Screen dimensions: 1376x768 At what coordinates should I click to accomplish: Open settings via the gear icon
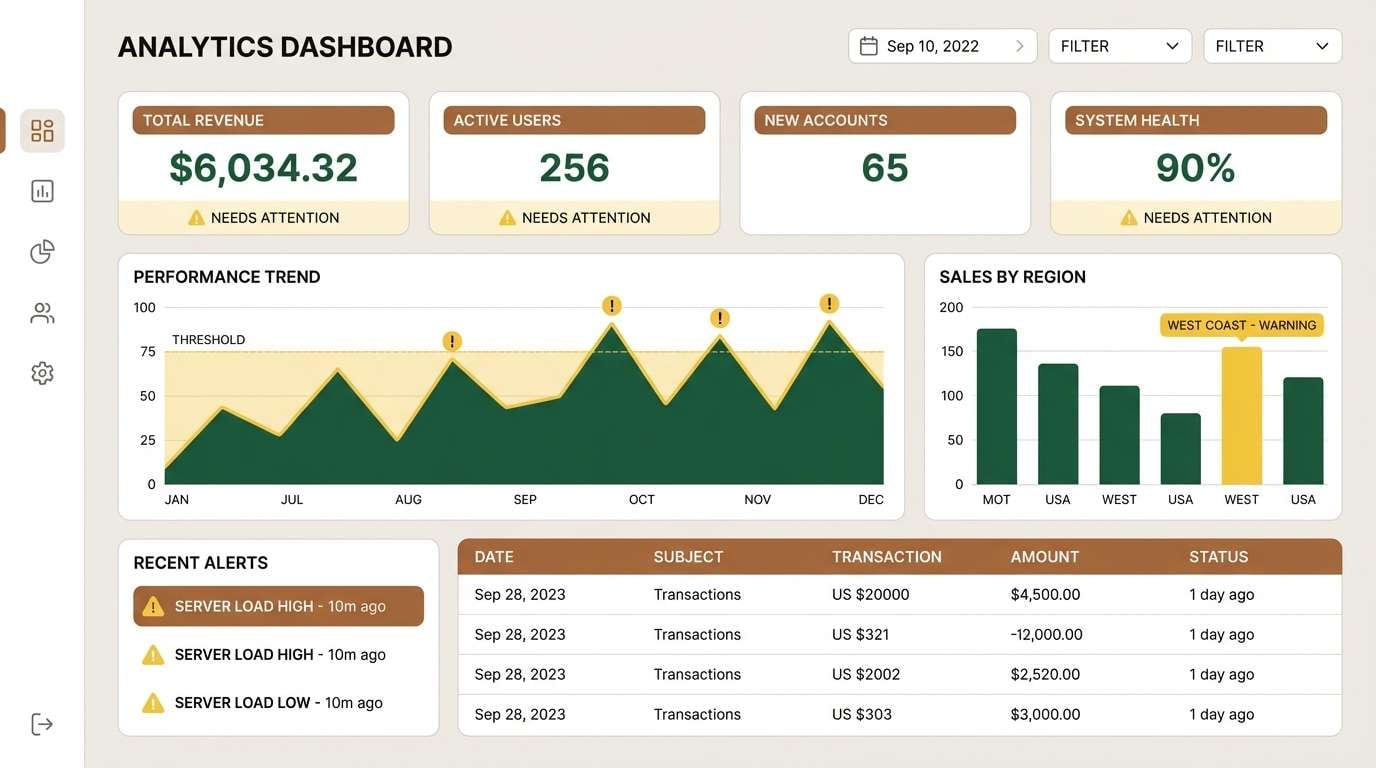click(x=41, y=372)
